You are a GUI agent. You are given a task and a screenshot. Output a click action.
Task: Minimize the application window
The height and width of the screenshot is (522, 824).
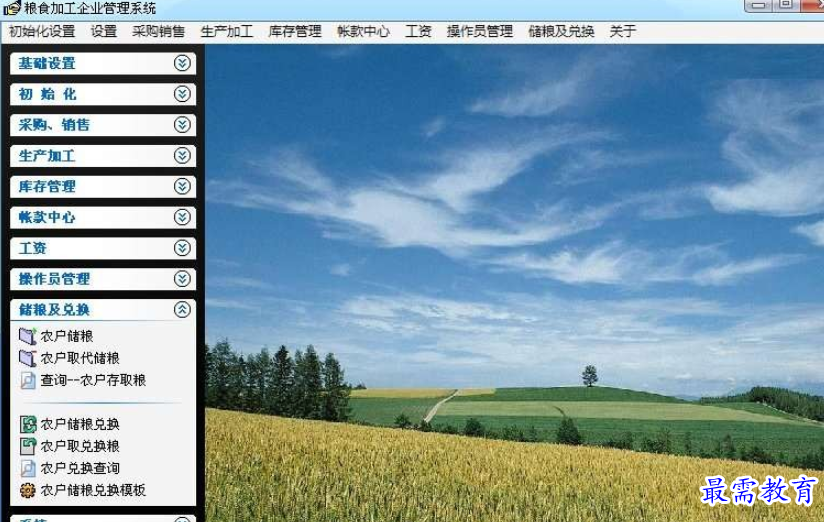pyautogui.click(x=758, y=5)
